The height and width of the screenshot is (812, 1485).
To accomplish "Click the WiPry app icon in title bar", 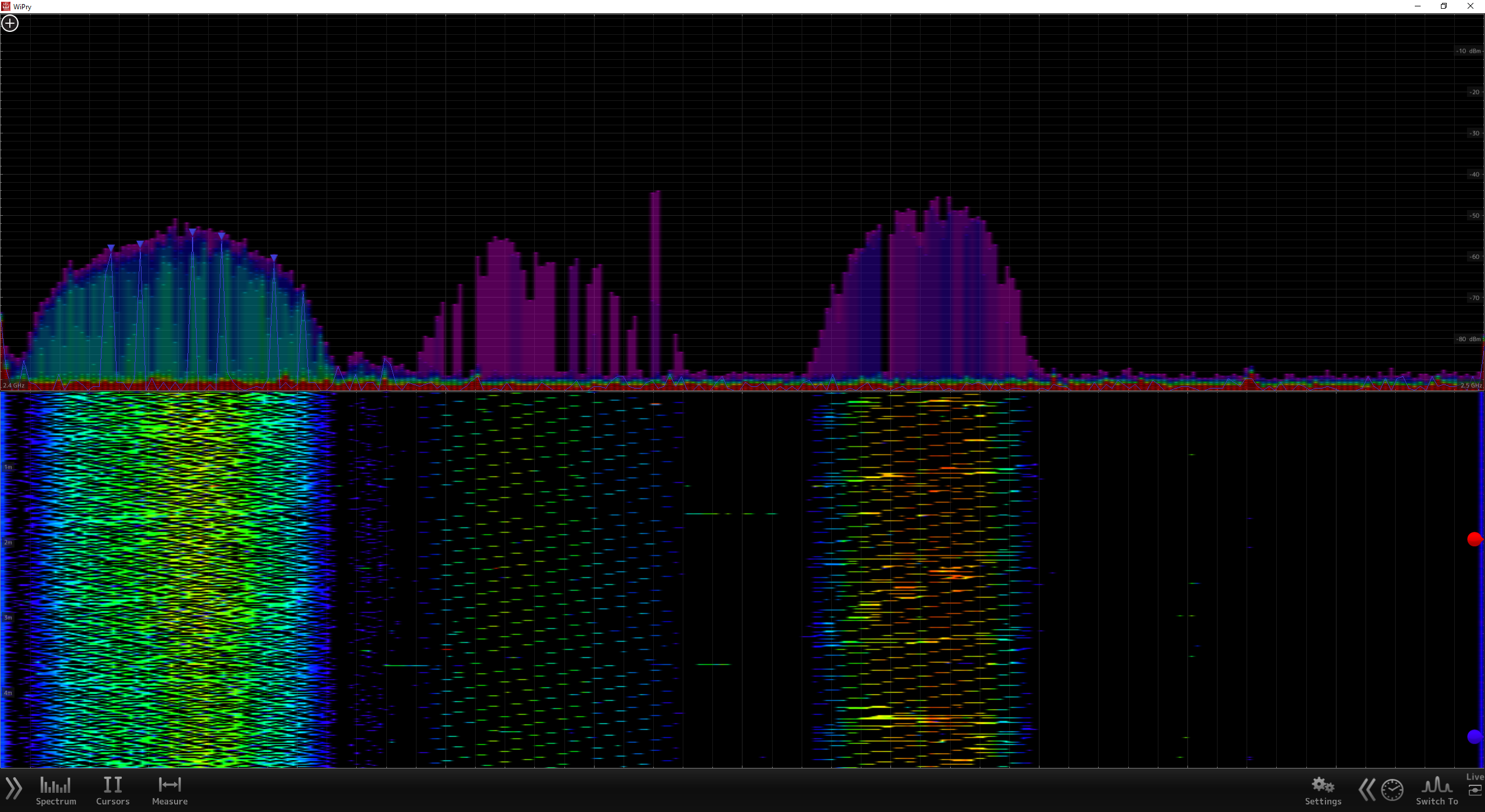I will coord(6,6).
